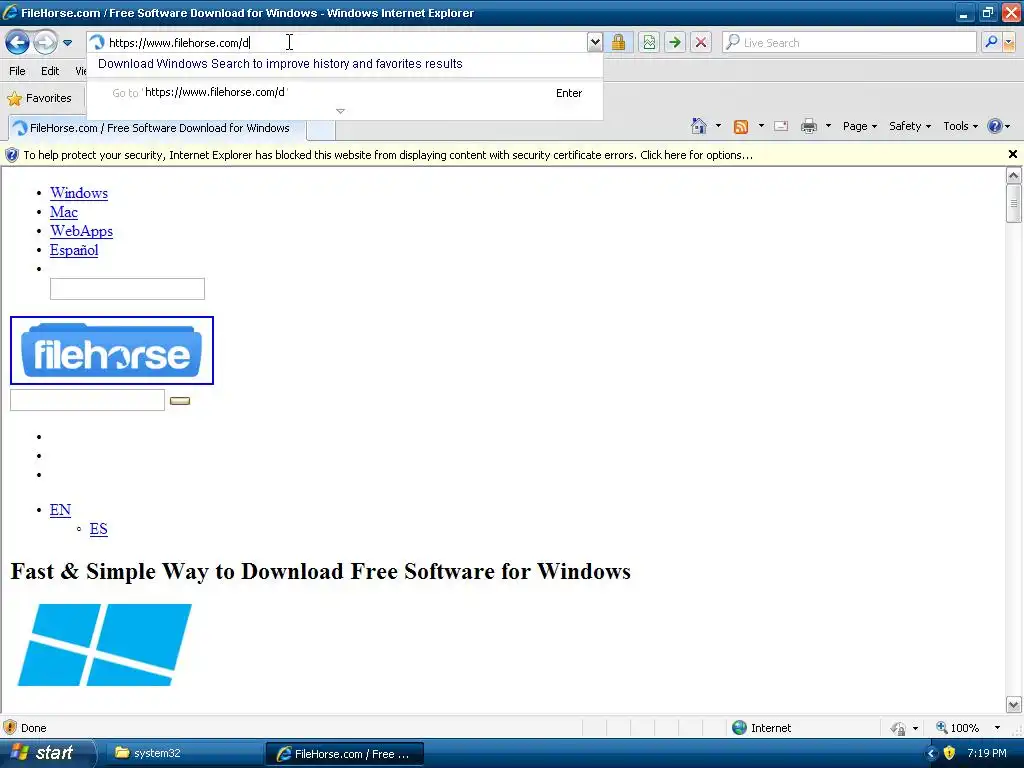Close the security information bar
1024x768 pixels.
1012,154
